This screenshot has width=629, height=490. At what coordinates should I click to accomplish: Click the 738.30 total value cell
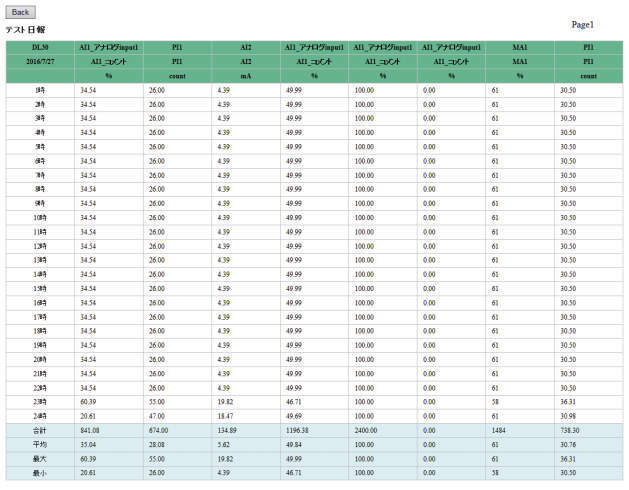point(570,430)
